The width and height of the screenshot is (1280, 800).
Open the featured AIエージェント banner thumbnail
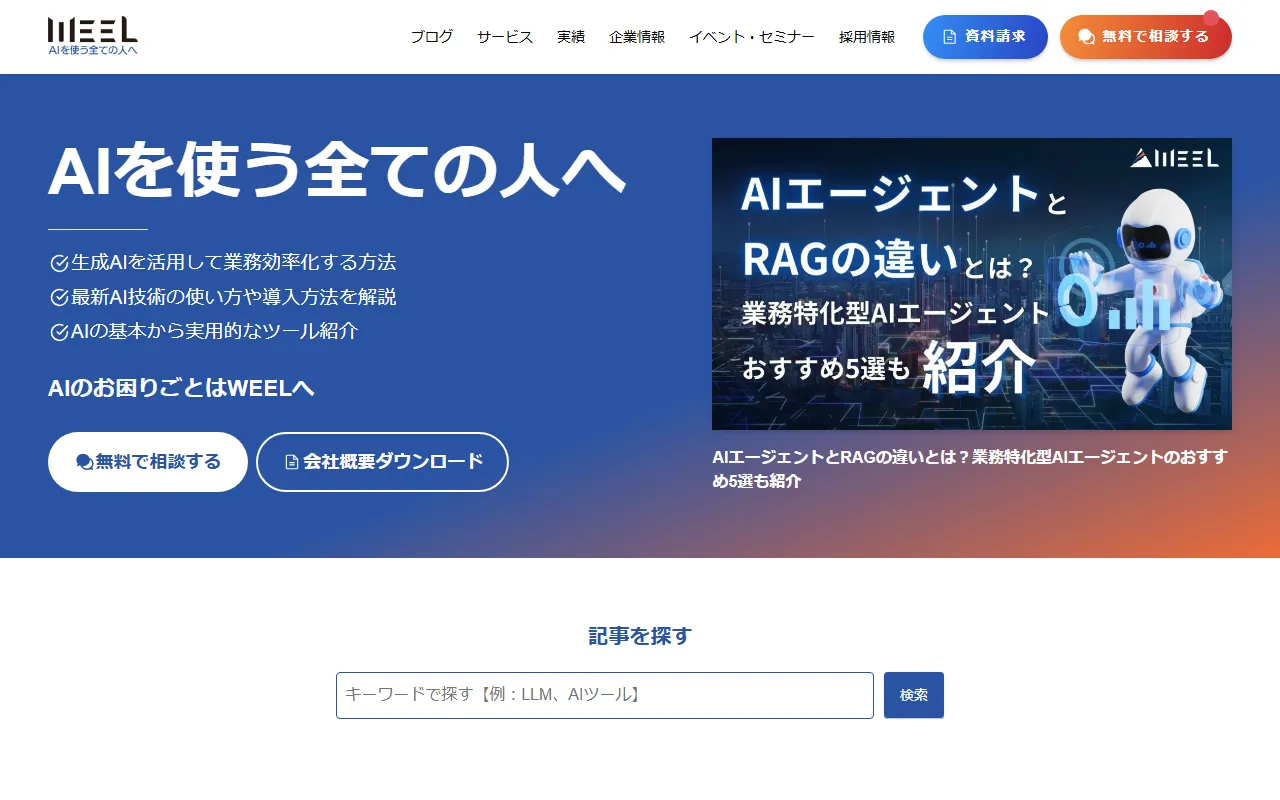971,284
